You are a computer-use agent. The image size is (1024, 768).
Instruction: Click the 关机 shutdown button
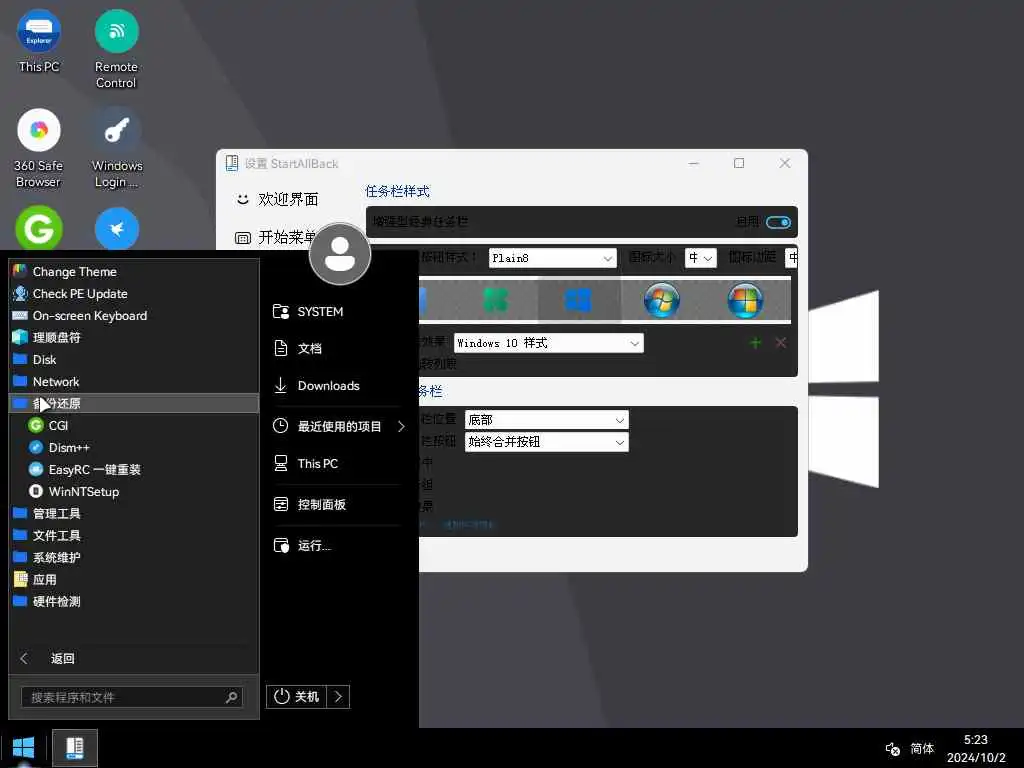click(297, 696)
